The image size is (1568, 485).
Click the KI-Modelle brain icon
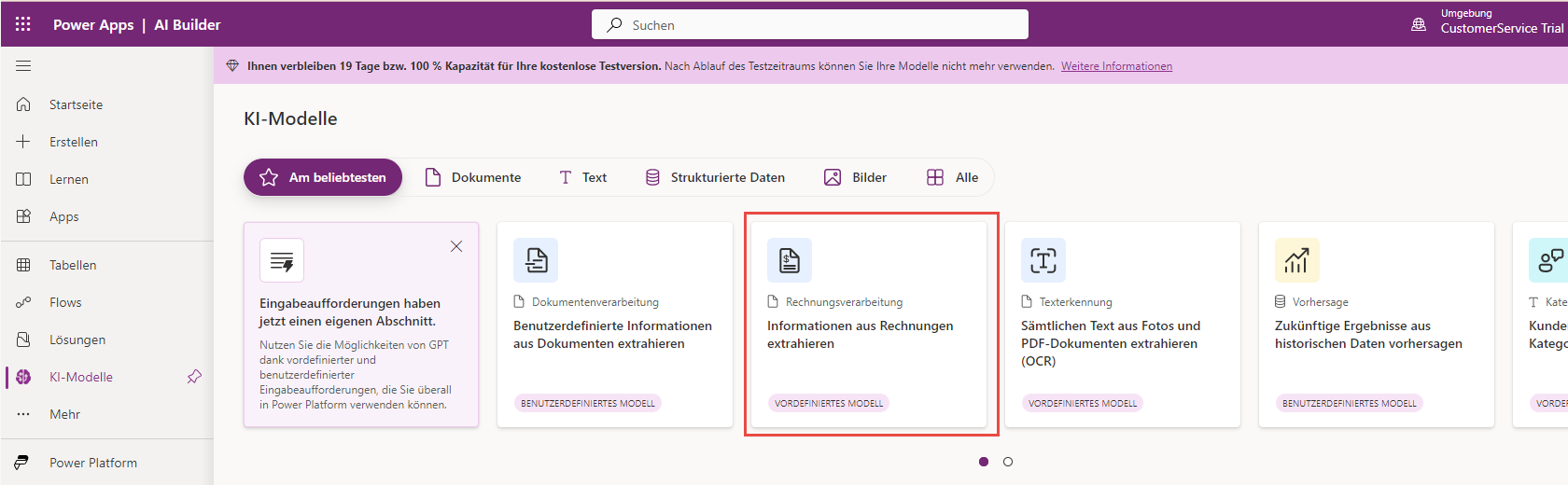pyautogui.click(x=23, y=377)
